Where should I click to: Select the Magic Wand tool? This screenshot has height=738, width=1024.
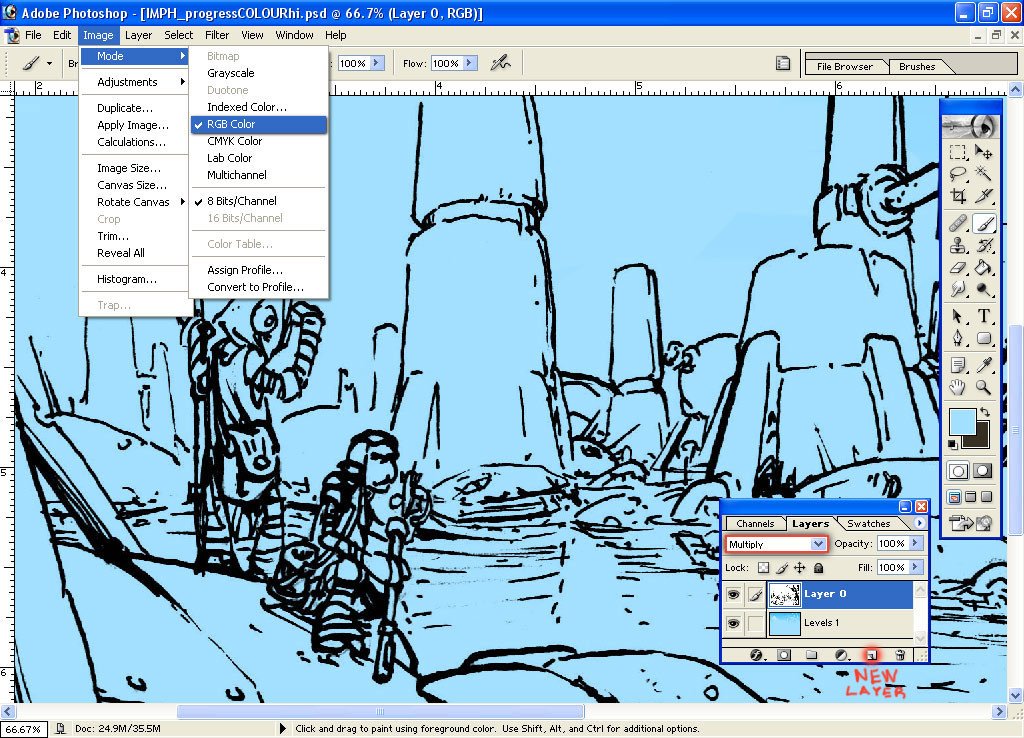(984, 174)
